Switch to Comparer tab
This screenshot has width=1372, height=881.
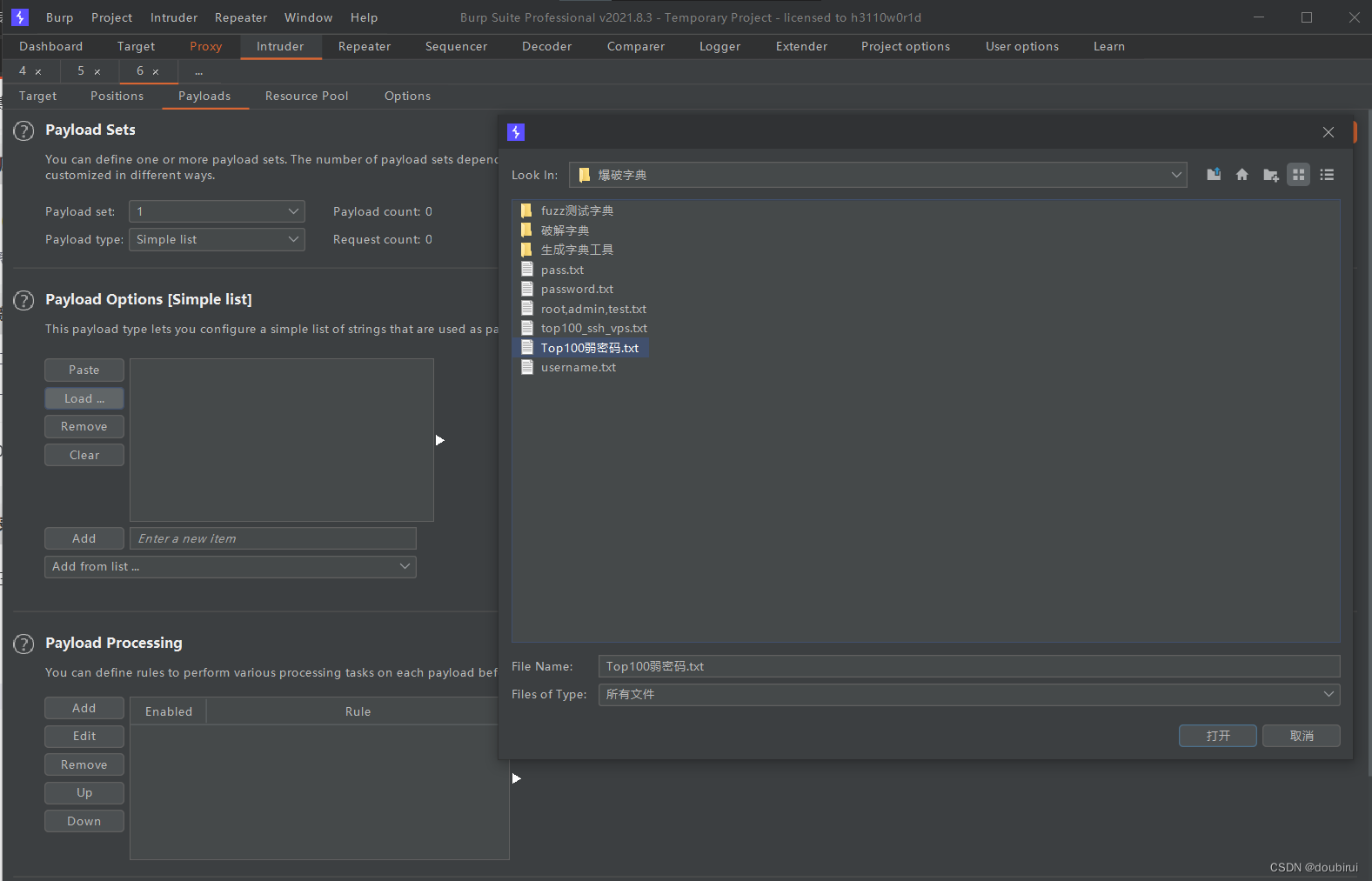click(x=636, y=46)
